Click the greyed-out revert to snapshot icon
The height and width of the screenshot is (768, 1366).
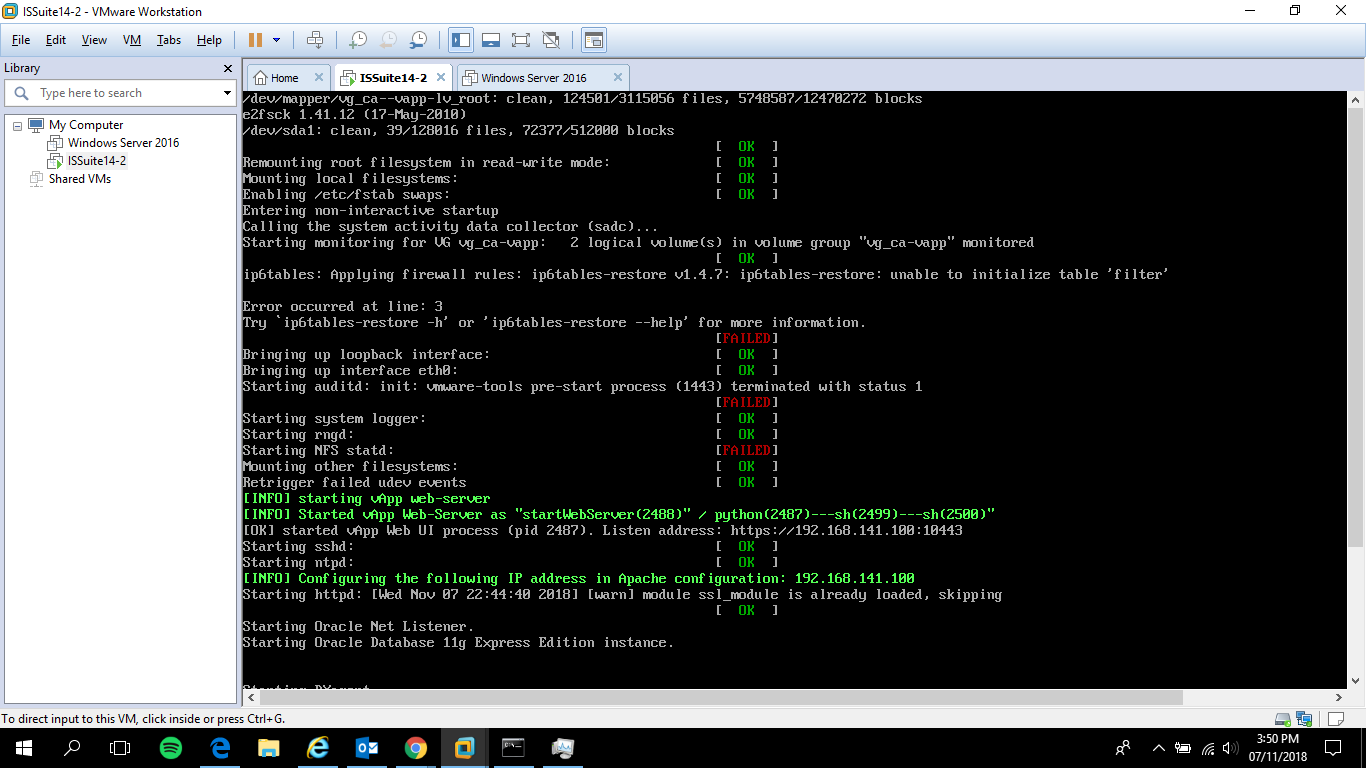[388, 40]
